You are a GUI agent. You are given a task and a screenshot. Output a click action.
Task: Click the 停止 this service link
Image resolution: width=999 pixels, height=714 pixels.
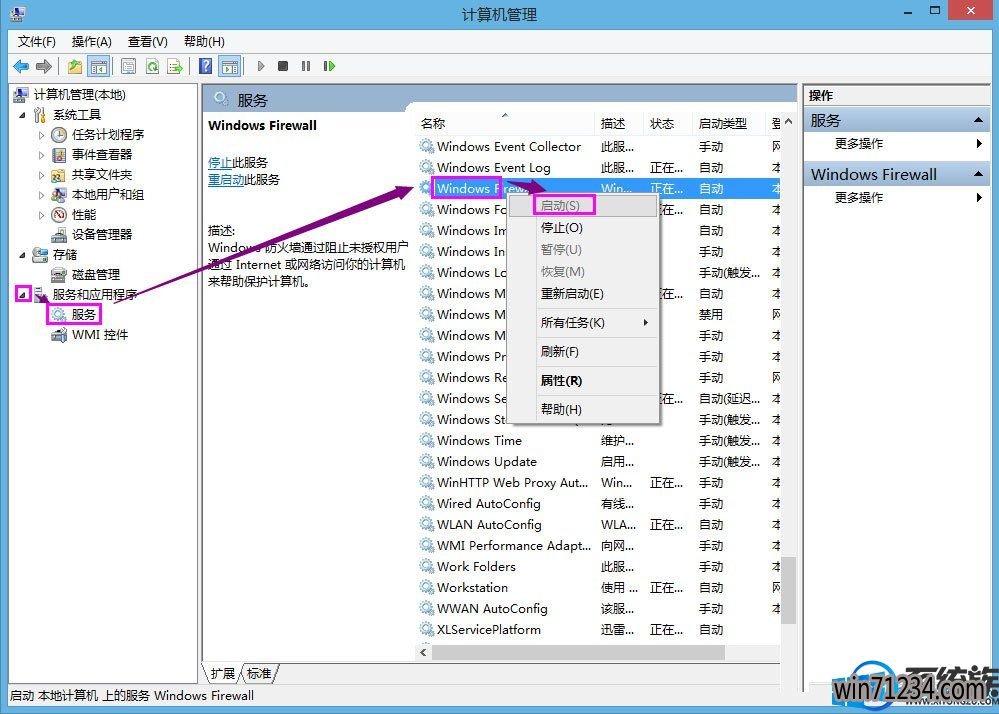[220, 163]
